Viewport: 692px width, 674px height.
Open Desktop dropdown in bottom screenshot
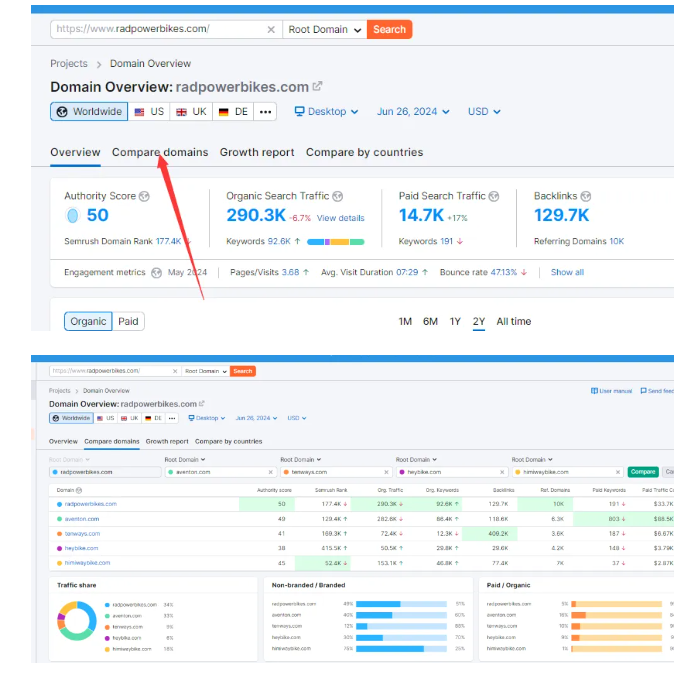(x=207, y=418)
